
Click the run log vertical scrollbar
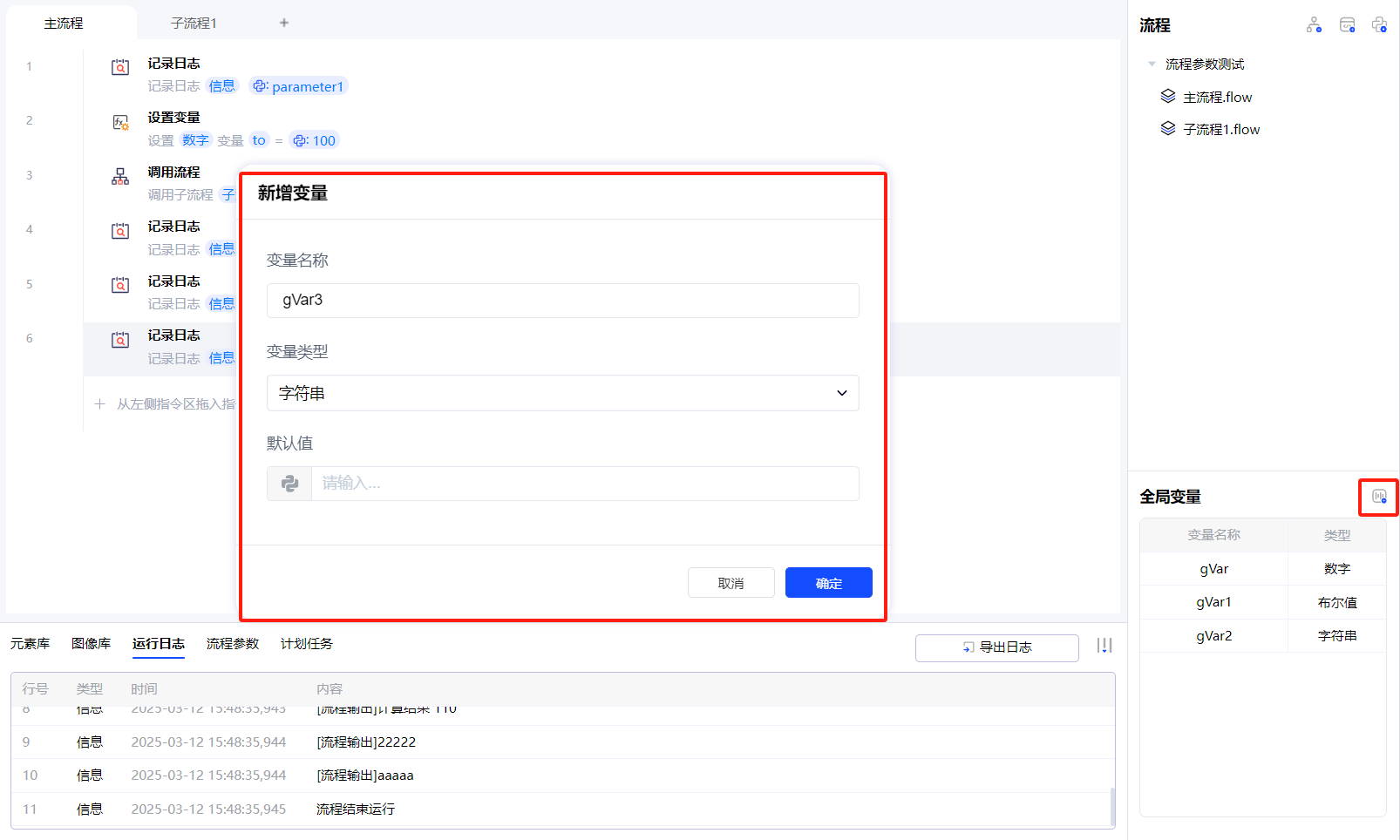click(x=1111, y=806)
